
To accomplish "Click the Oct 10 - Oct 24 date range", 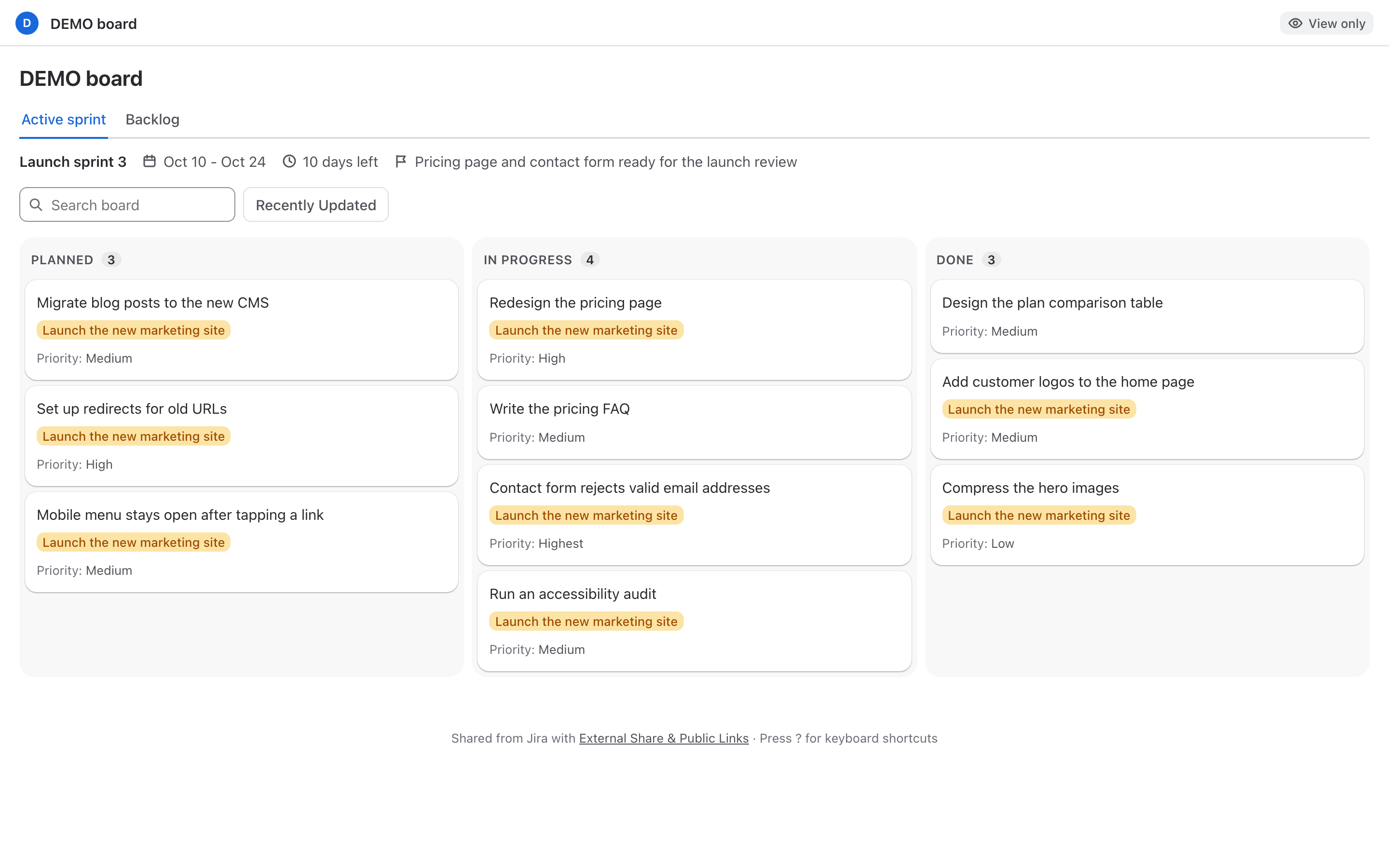I will pos(215,162).
